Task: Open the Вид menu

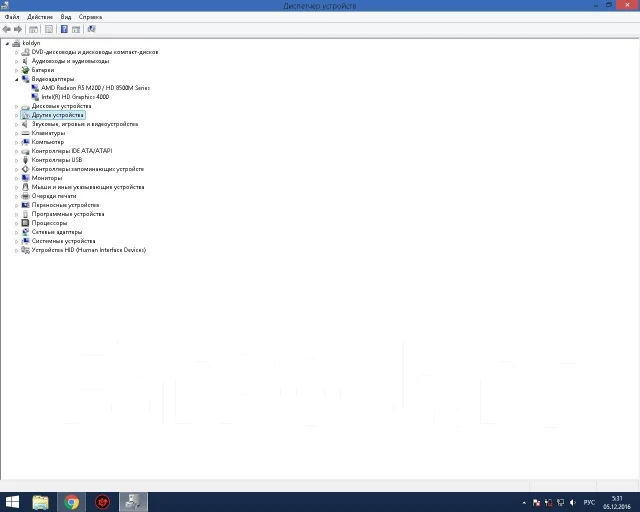Action: click(66, 17)
